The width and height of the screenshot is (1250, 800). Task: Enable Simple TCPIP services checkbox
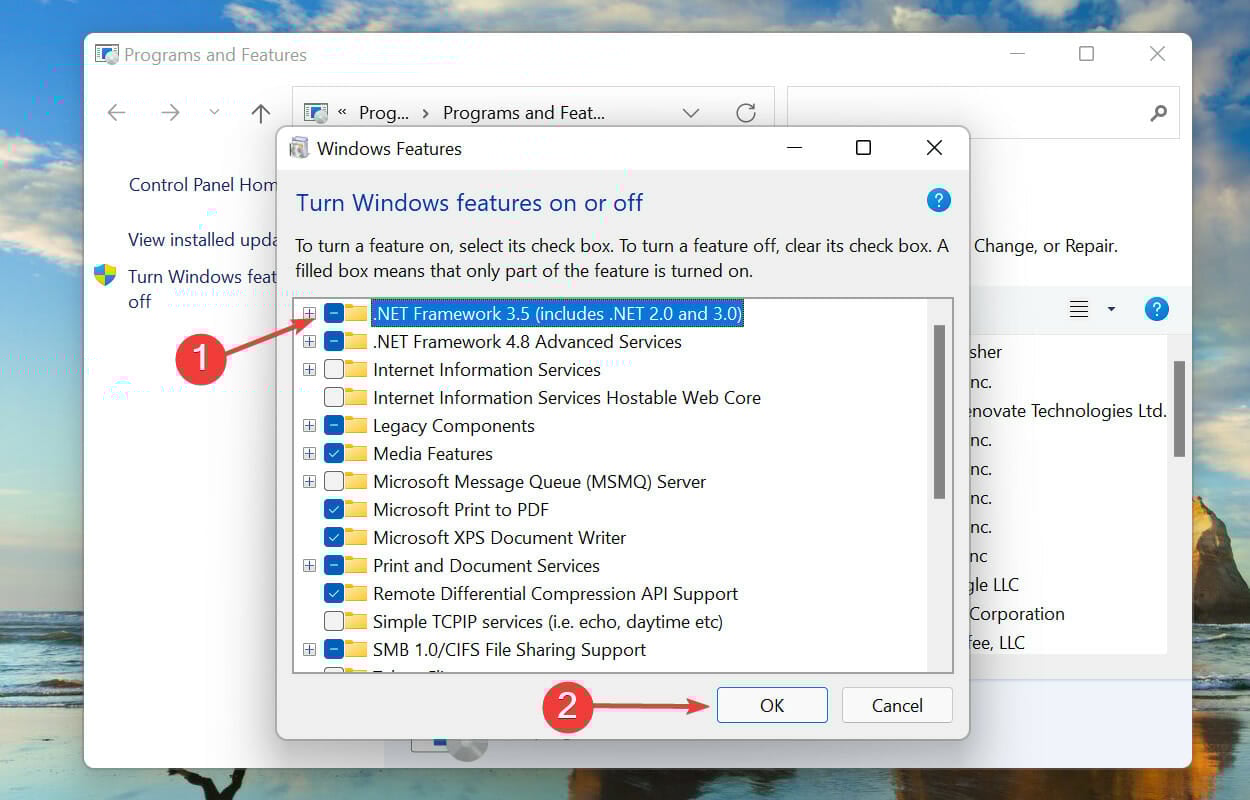click(334, 621)
